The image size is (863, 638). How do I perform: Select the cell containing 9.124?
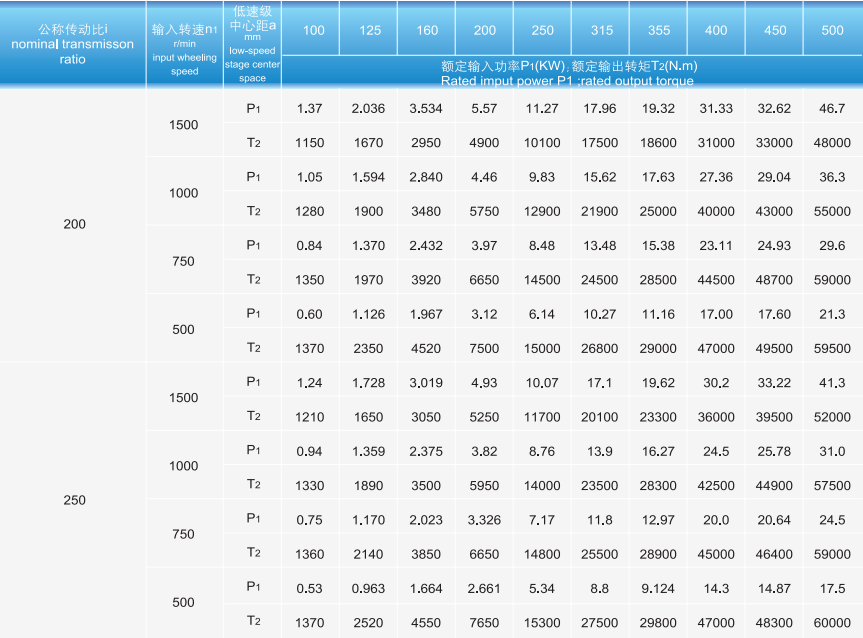tap(658, 588)
